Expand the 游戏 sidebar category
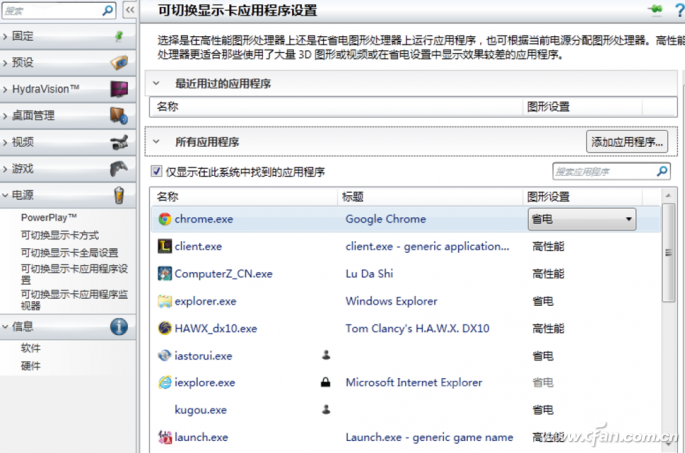 [5, 169]
